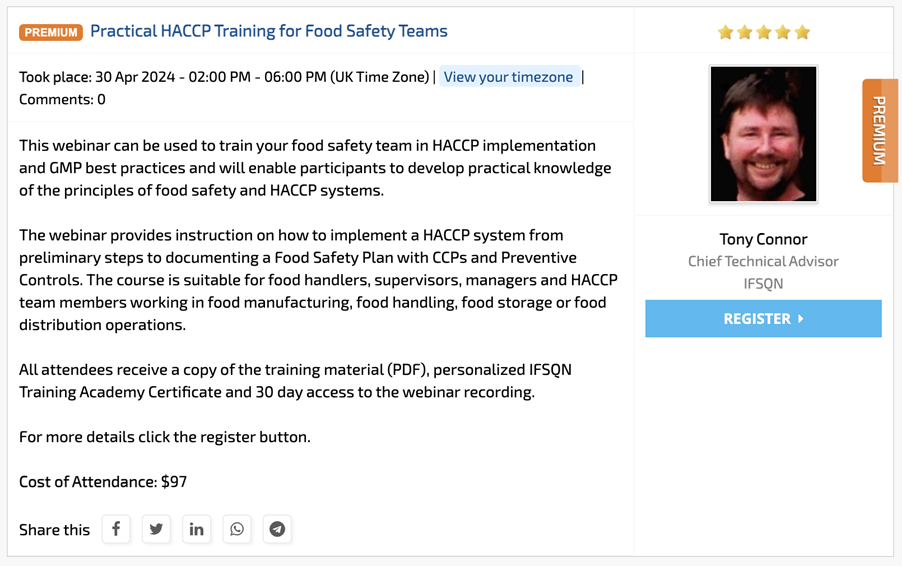The width and height of the screenshot is (902, 566).
Task: Click the first rating star
Action: coord(725,32)
